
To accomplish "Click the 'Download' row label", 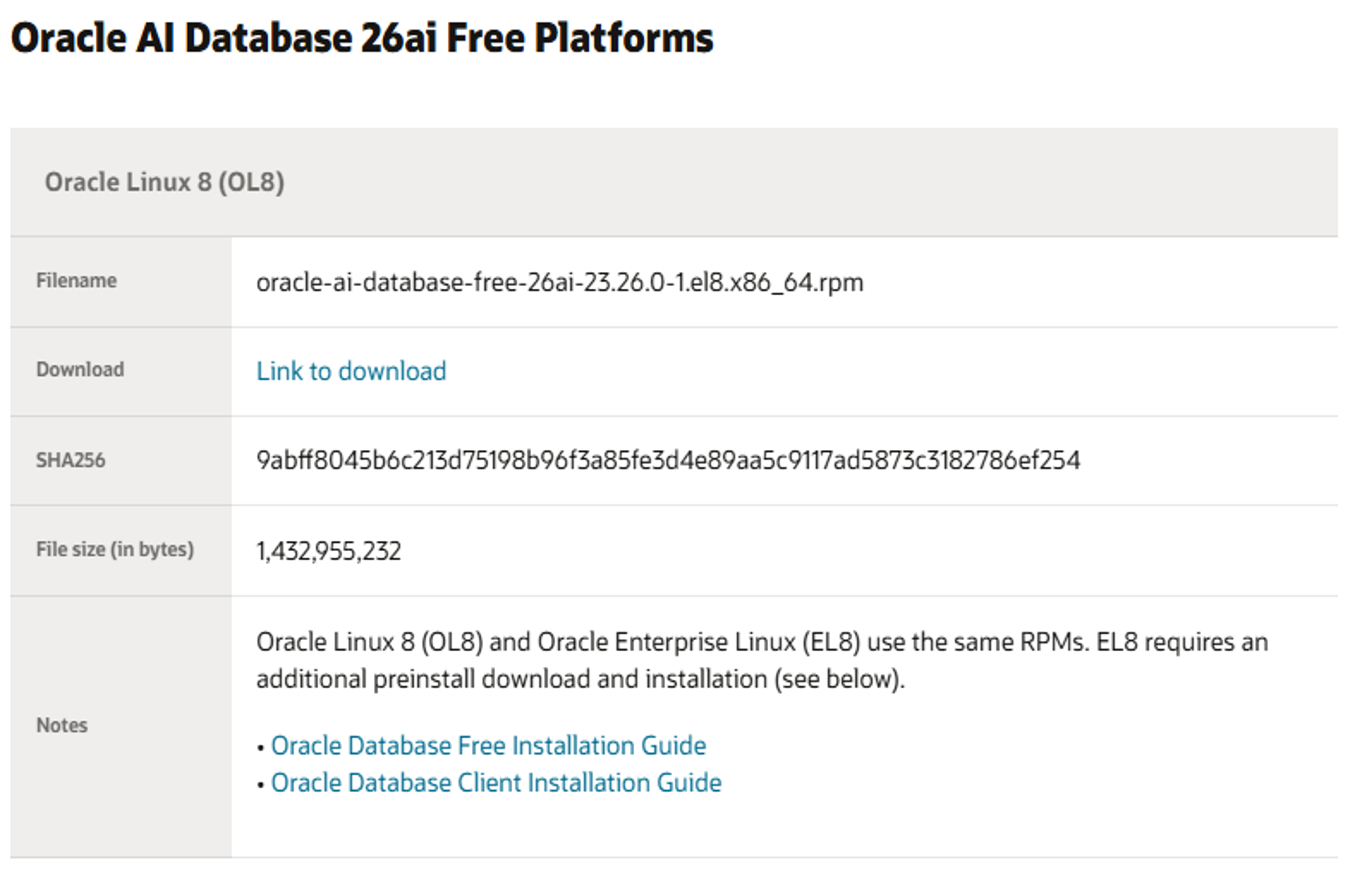I will point(80,369).
